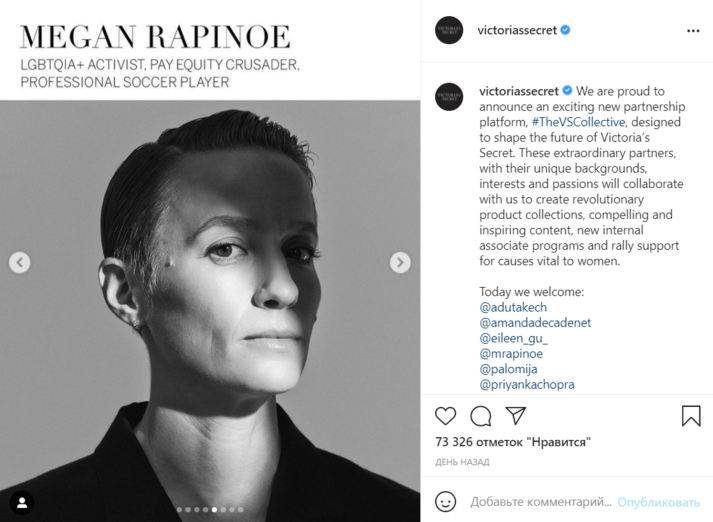The width and height of the screenshot is (713, 522).
Task: Go back to the previous carousel photo
Action: (x=20, y=262)
